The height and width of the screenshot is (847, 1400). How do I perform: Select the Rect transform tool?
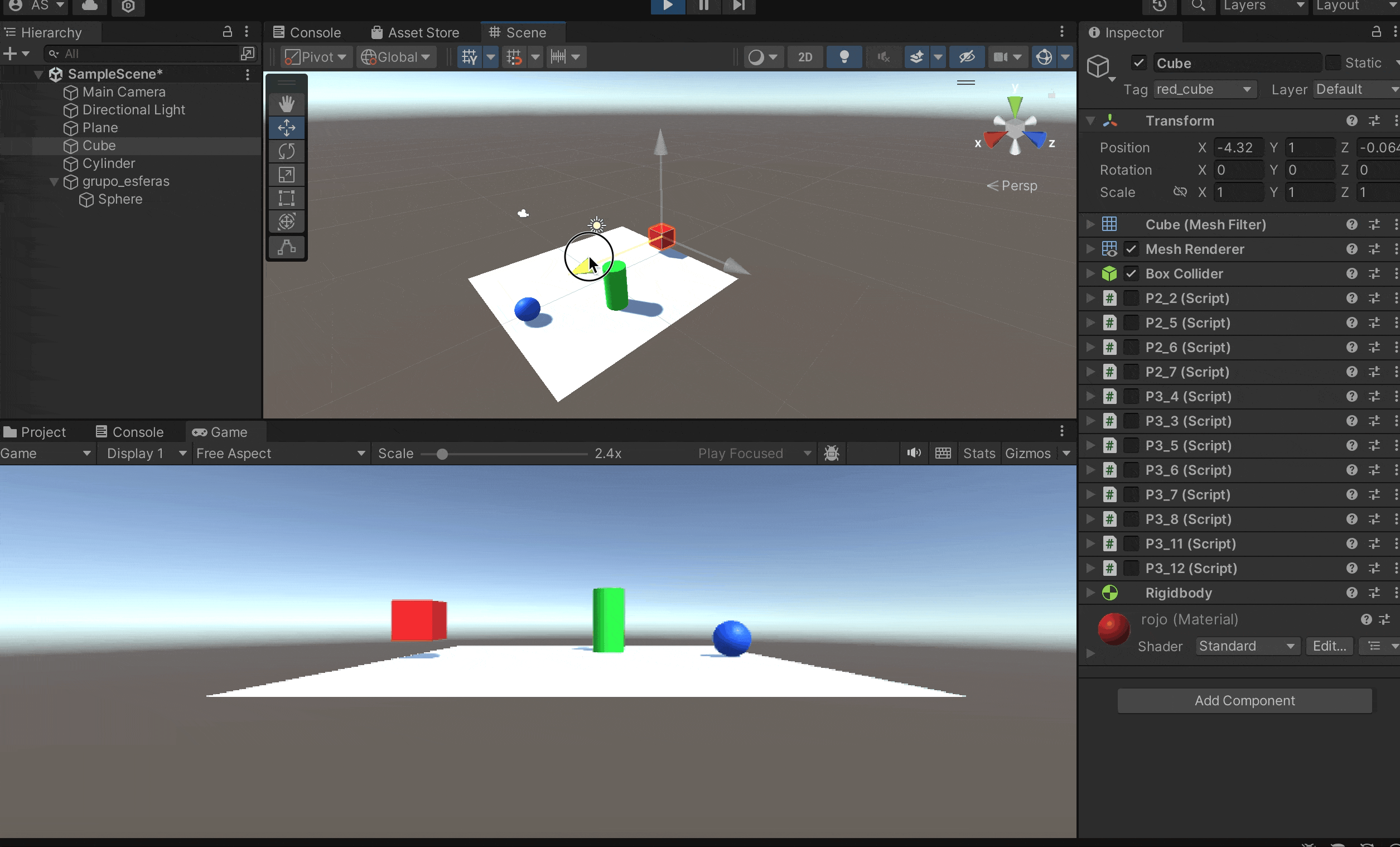coord(286,199)
